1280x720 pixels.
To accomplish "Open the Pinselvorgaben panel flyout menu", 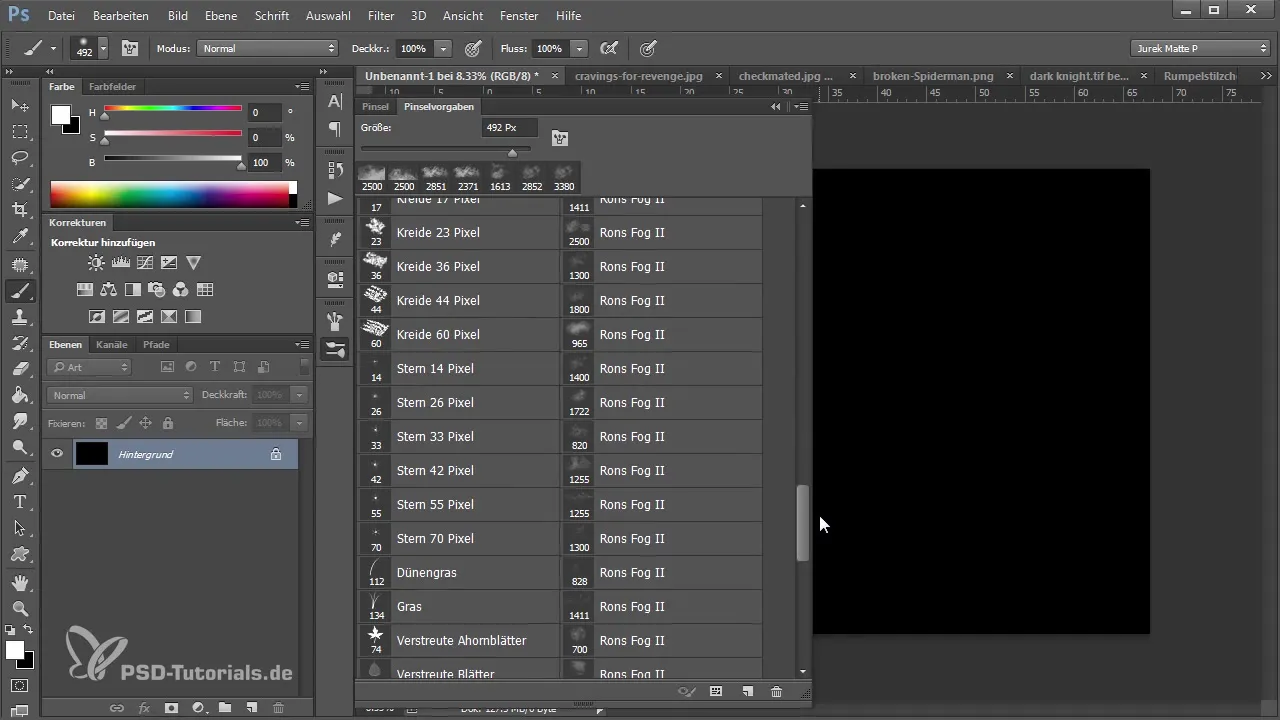I will click(x=801, y=106).
